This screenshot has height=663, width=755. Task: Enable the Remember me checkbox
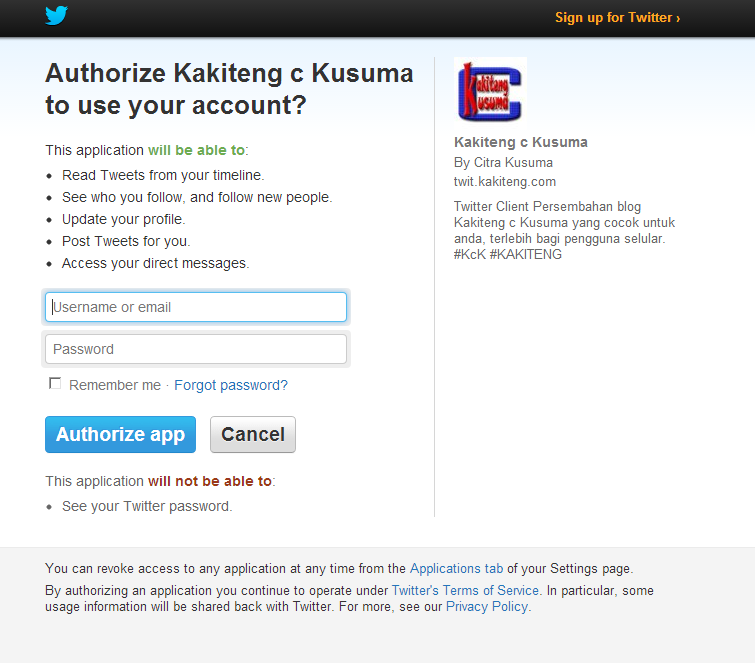55,384
